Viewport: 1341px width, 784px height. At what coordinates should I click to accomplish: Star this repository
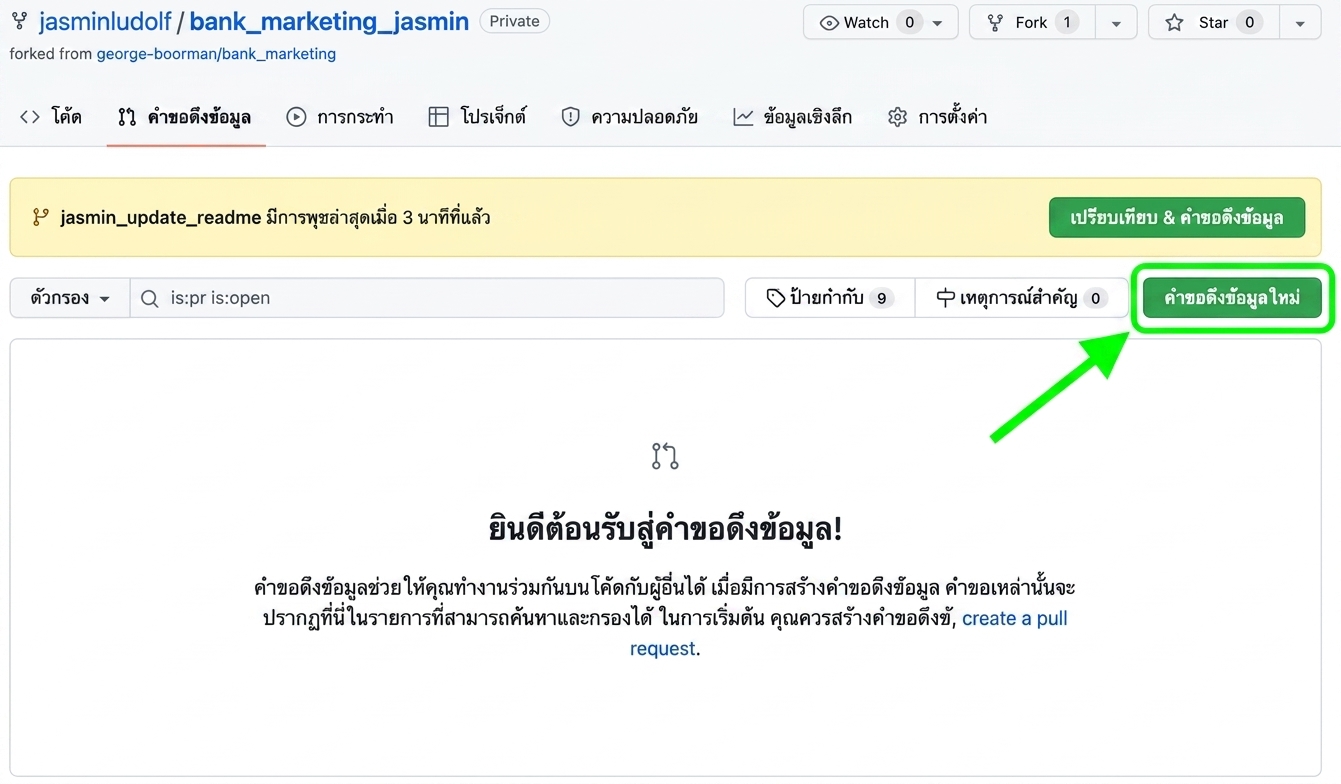(1214, 22)
